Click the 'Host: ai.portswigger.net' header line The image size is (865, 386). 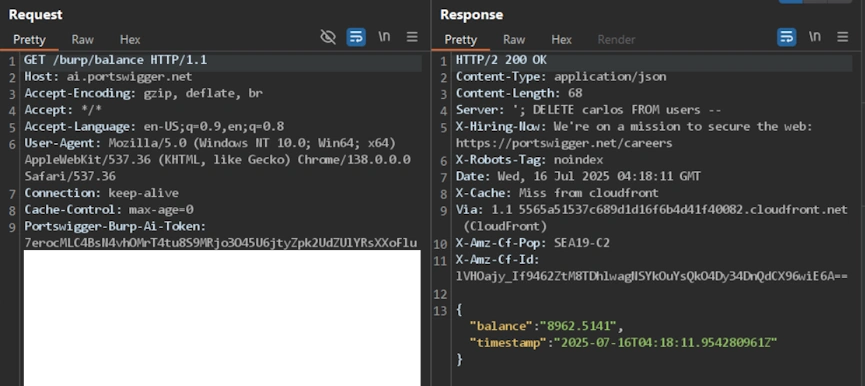pyautogui.click(x=108, y=77)
